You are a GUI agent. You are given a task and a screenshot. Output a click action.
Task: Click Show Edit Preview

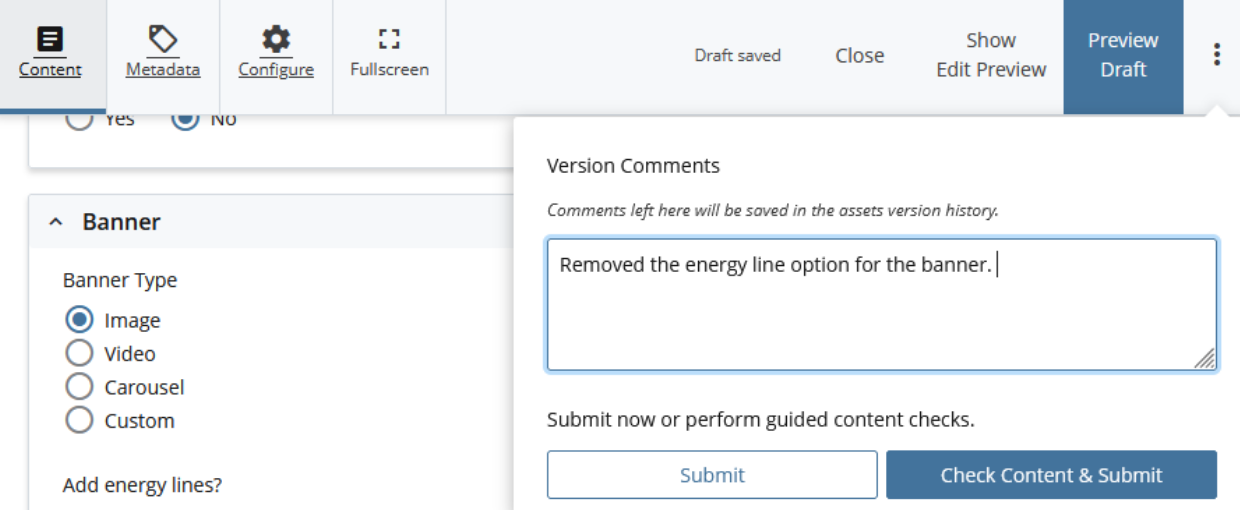pos(991,55)
